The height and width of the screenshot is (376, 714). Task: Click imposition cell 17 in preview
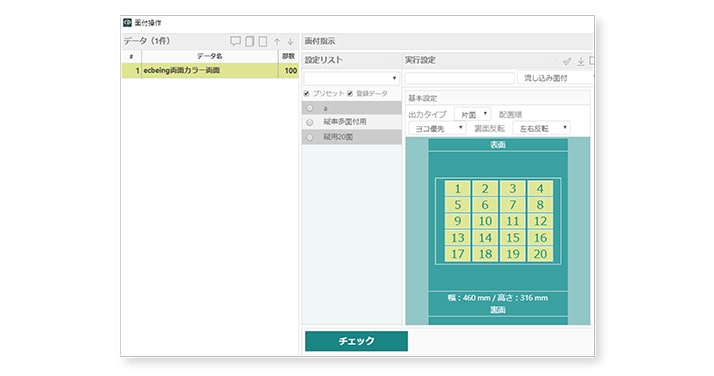[458, 254]
